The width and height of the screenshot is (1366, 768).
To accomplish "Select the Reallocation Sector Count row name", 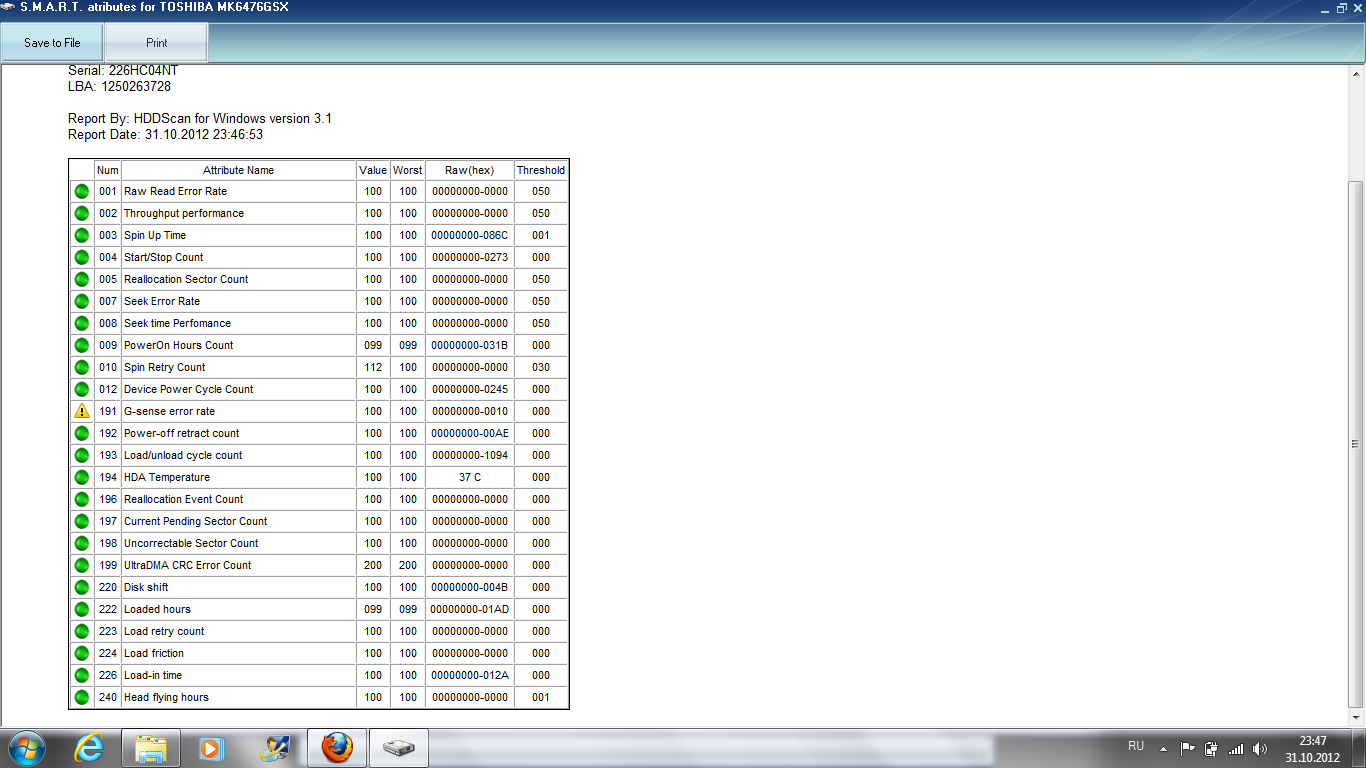I will point(186,279).
